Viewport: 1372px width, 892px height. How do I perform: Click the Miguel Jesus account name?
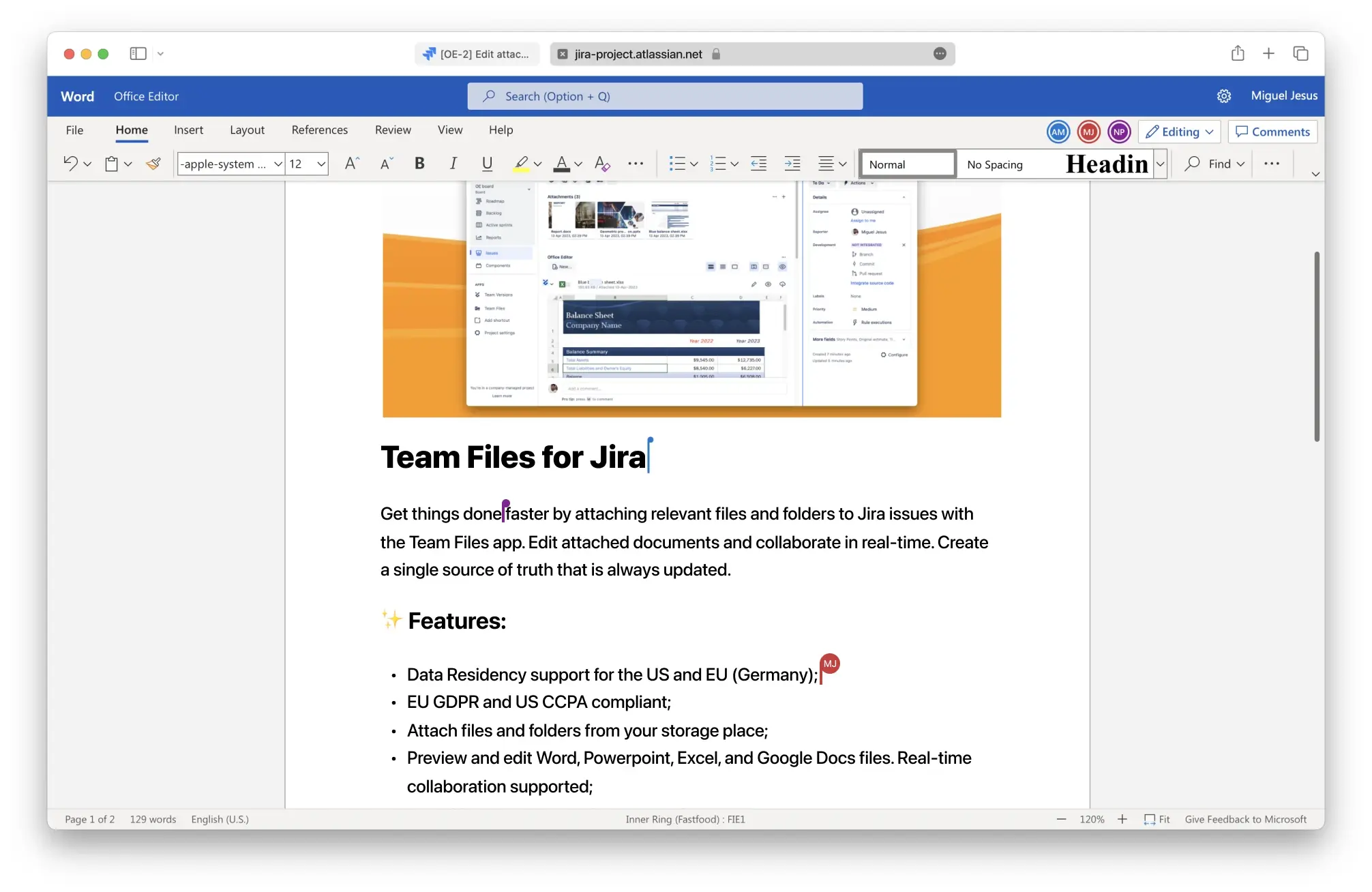[1284, 95]
